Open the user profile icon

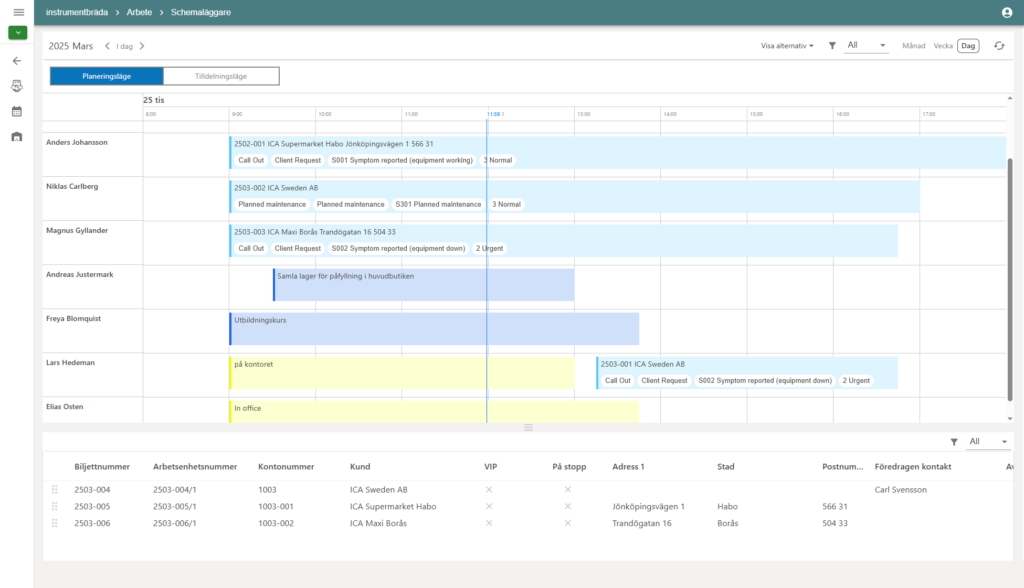(x=1006, y=12)
